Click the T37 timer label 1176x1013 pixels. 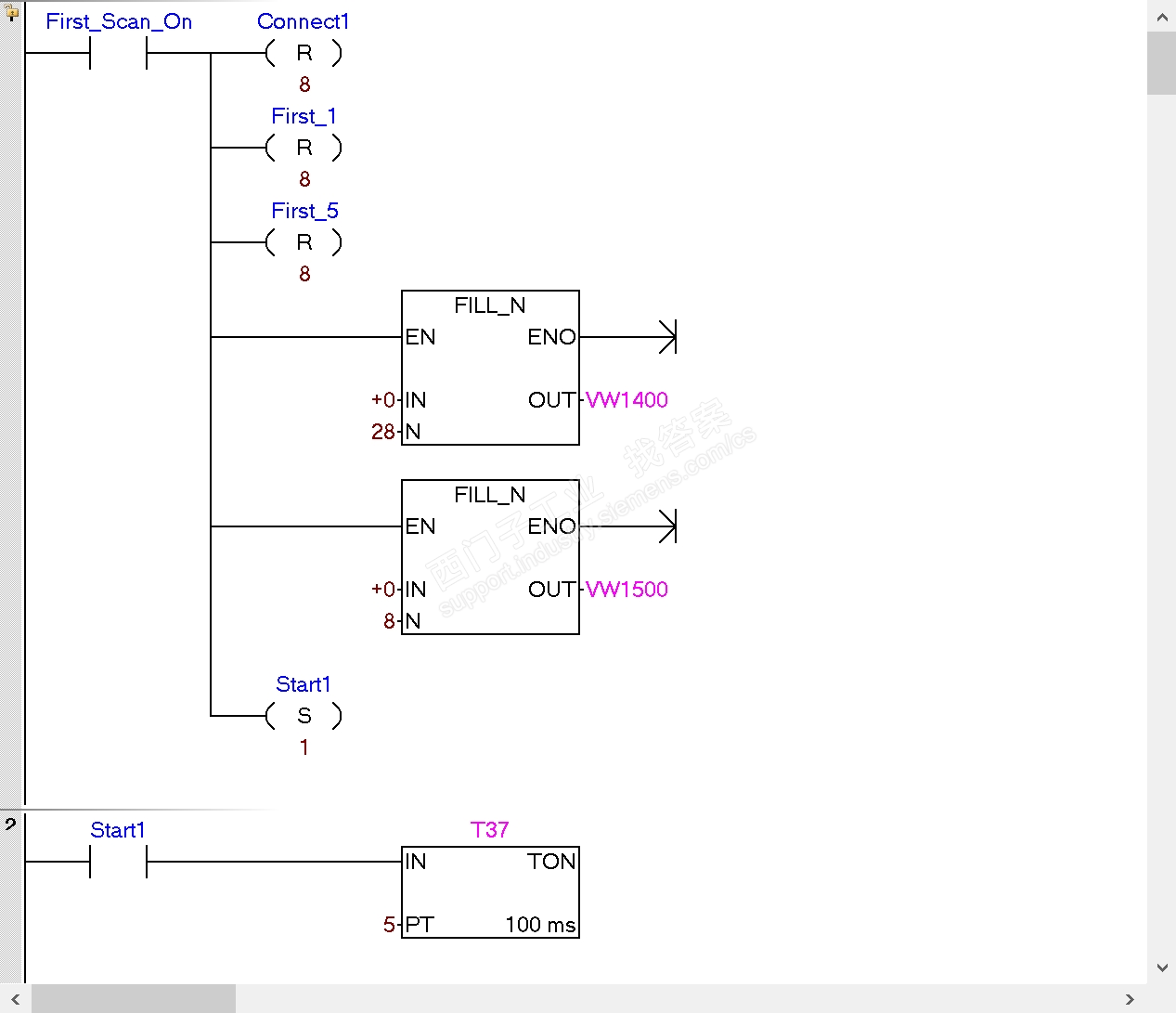(x=490, y=830)
